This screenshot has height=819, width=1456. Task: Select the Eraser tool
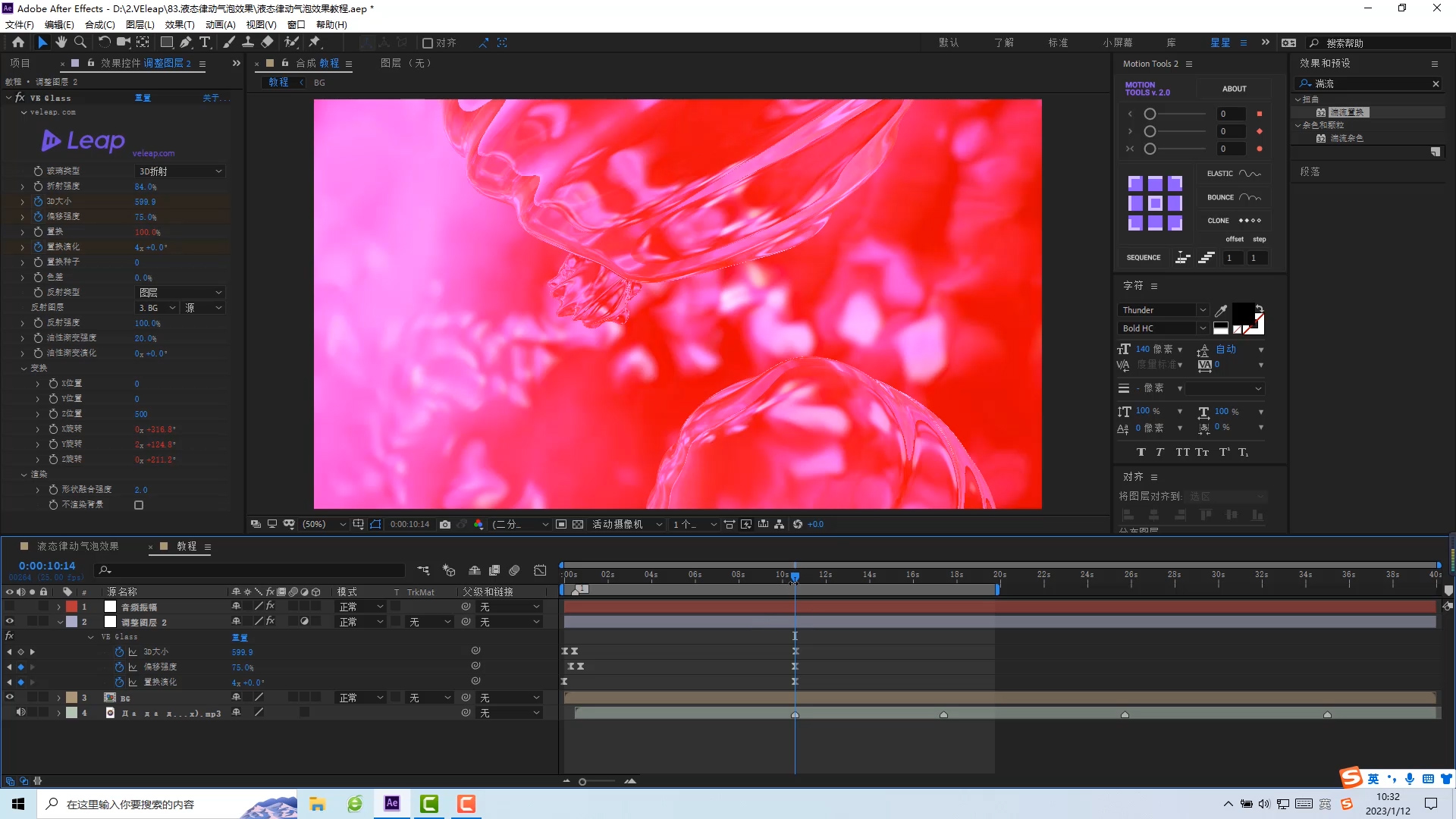pos(267,42)
